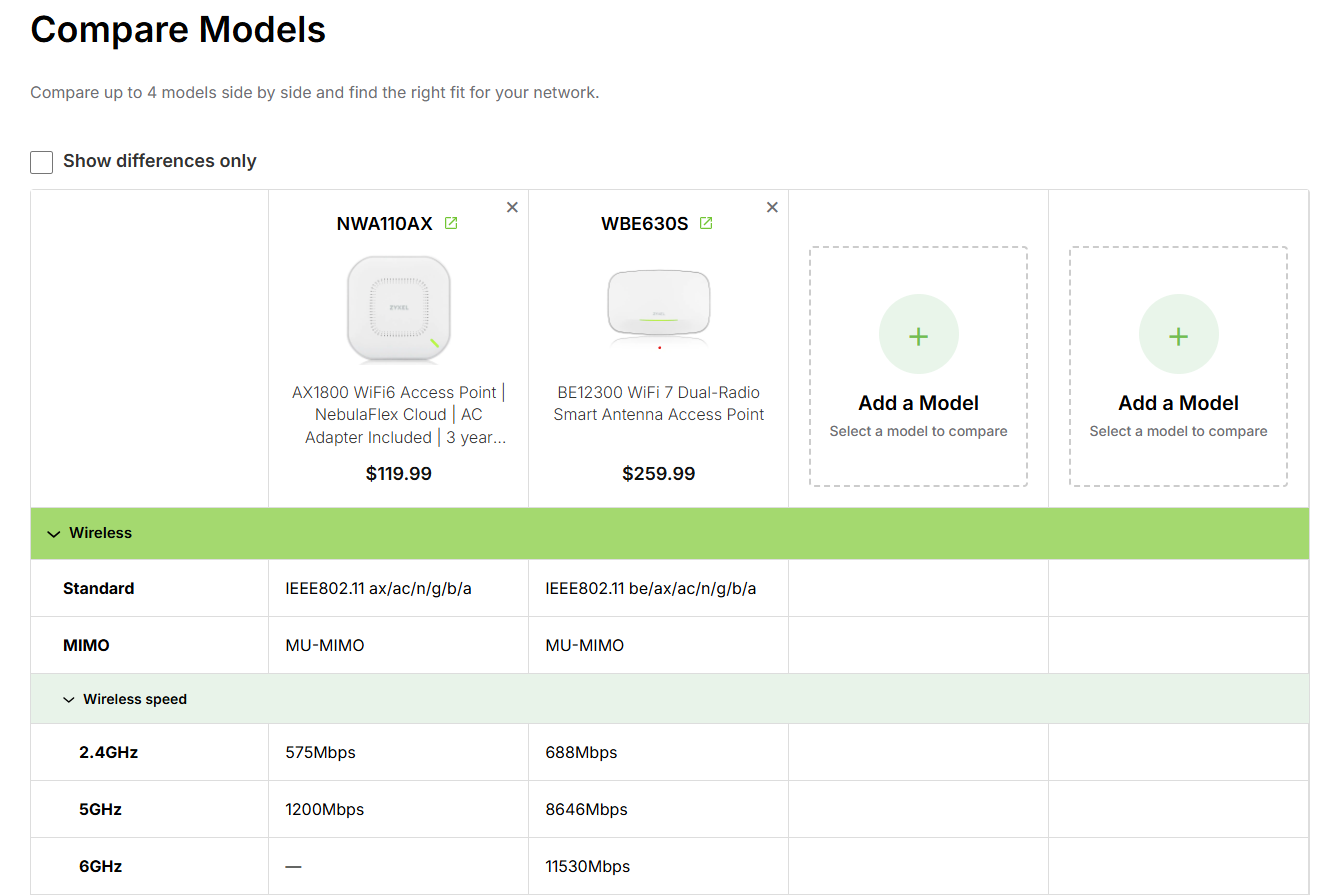This screenshot has width=1342, height=895.
Task: Click the Show differences only label
Action: tap(160, 161)
